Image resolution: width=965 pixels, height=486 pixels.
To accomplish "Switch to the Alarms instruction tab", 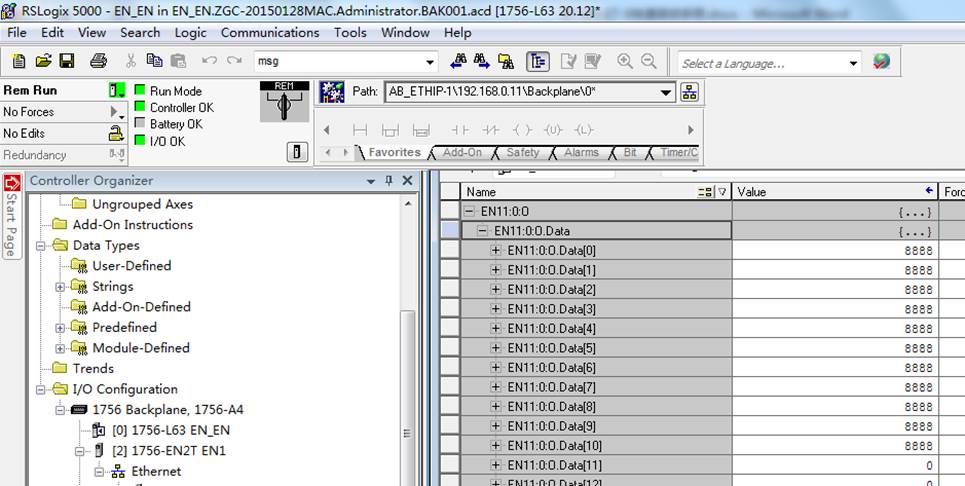I will pyautogui.click(x=581, y=153).
